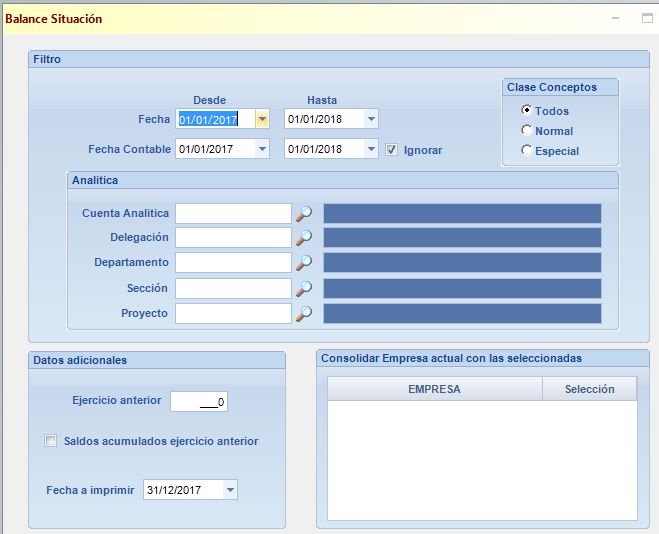
Task: Select the Todos radio option
Action: [526, 110]
